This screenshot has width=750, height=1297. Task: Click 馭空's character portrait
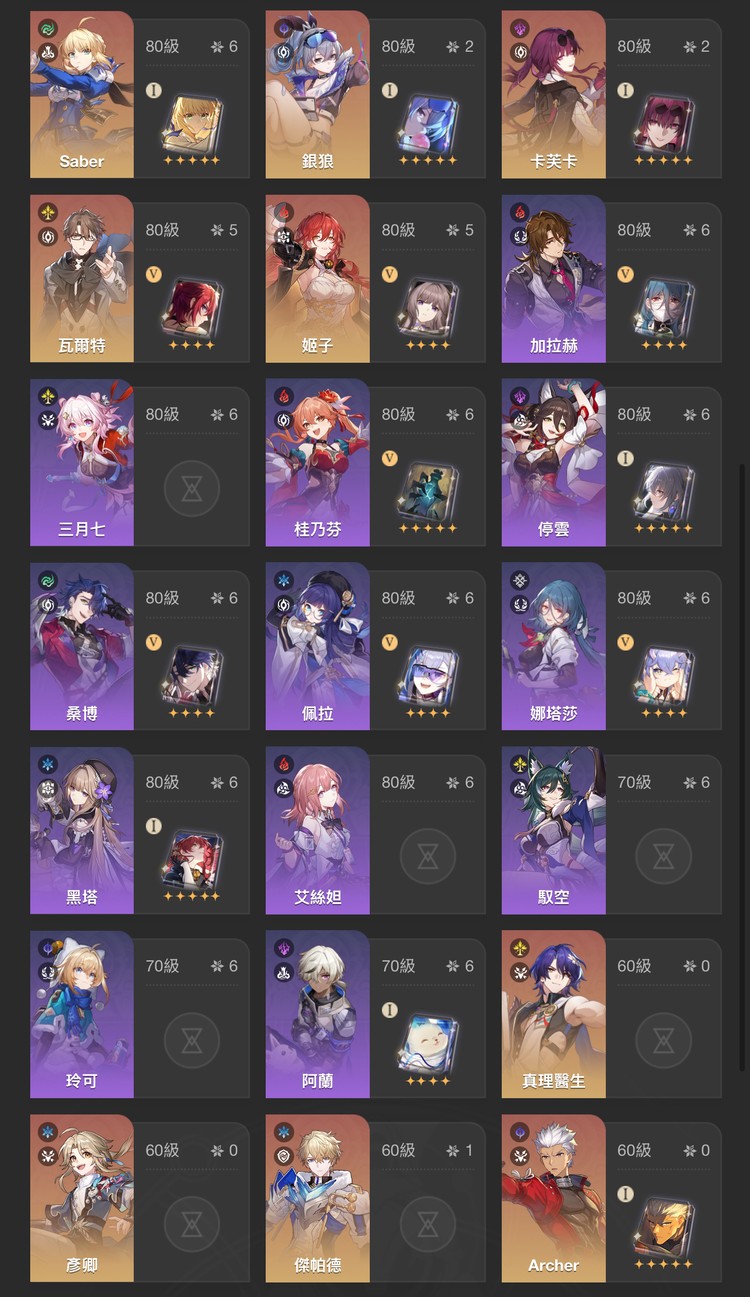tap(554, 830)
